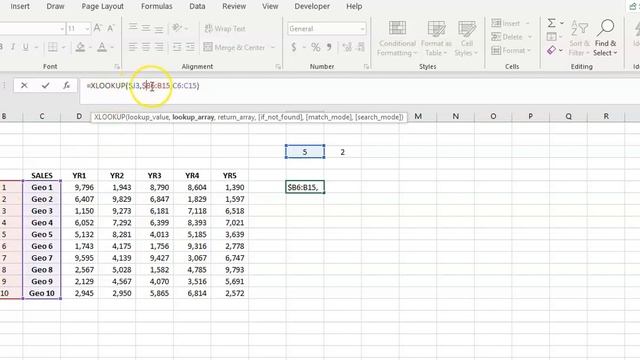Select cell with value 9,796

coord(79,187)
